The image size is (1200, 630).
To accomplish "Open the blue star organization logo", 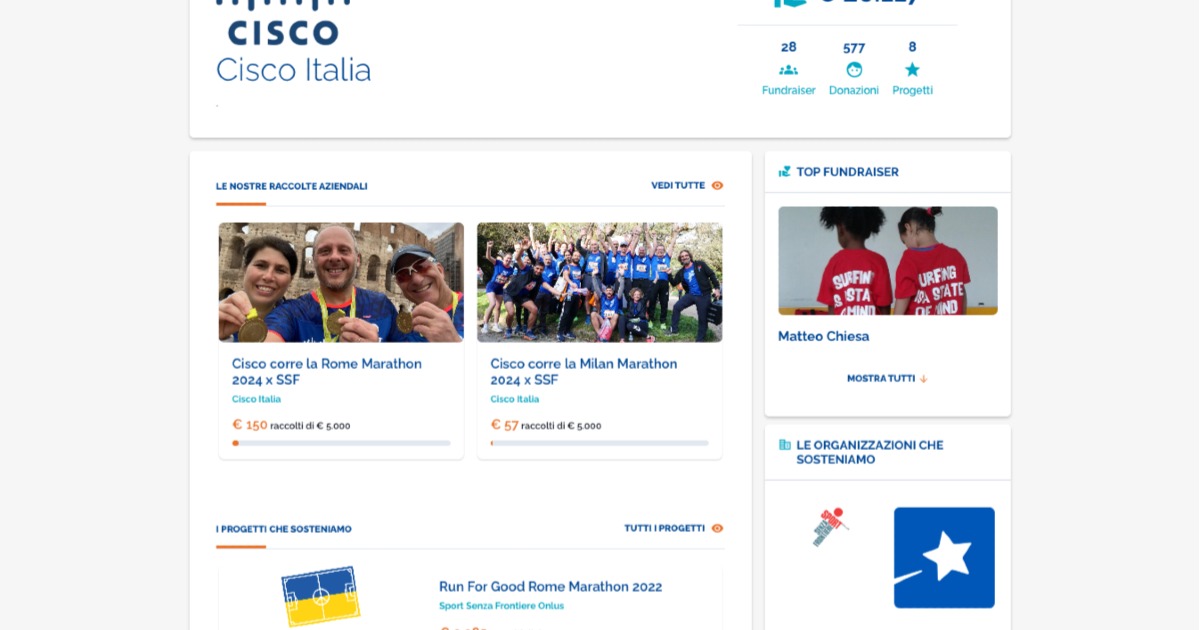I will 944,557.
